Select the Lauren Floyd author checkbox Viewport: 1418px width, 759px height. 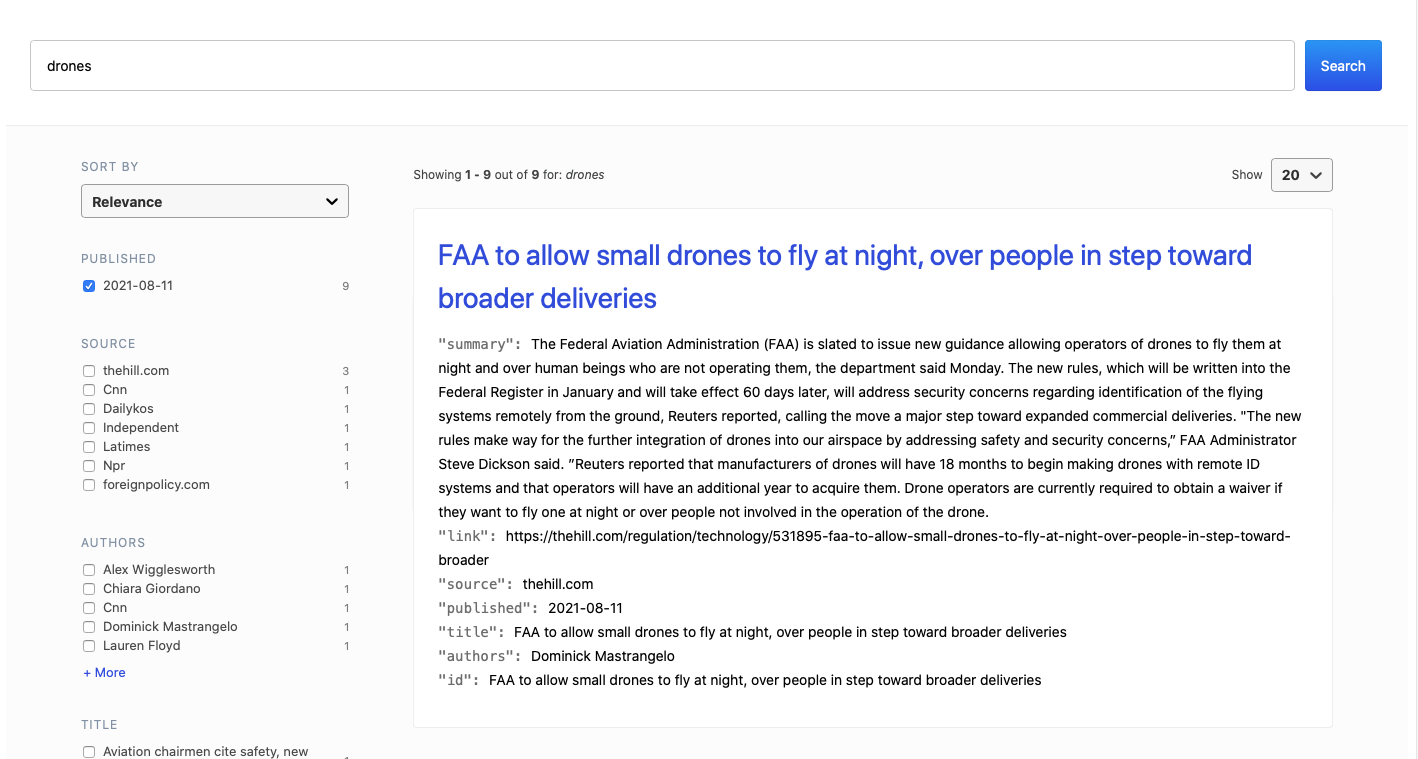pyautogui.click(x=89, y=645)
